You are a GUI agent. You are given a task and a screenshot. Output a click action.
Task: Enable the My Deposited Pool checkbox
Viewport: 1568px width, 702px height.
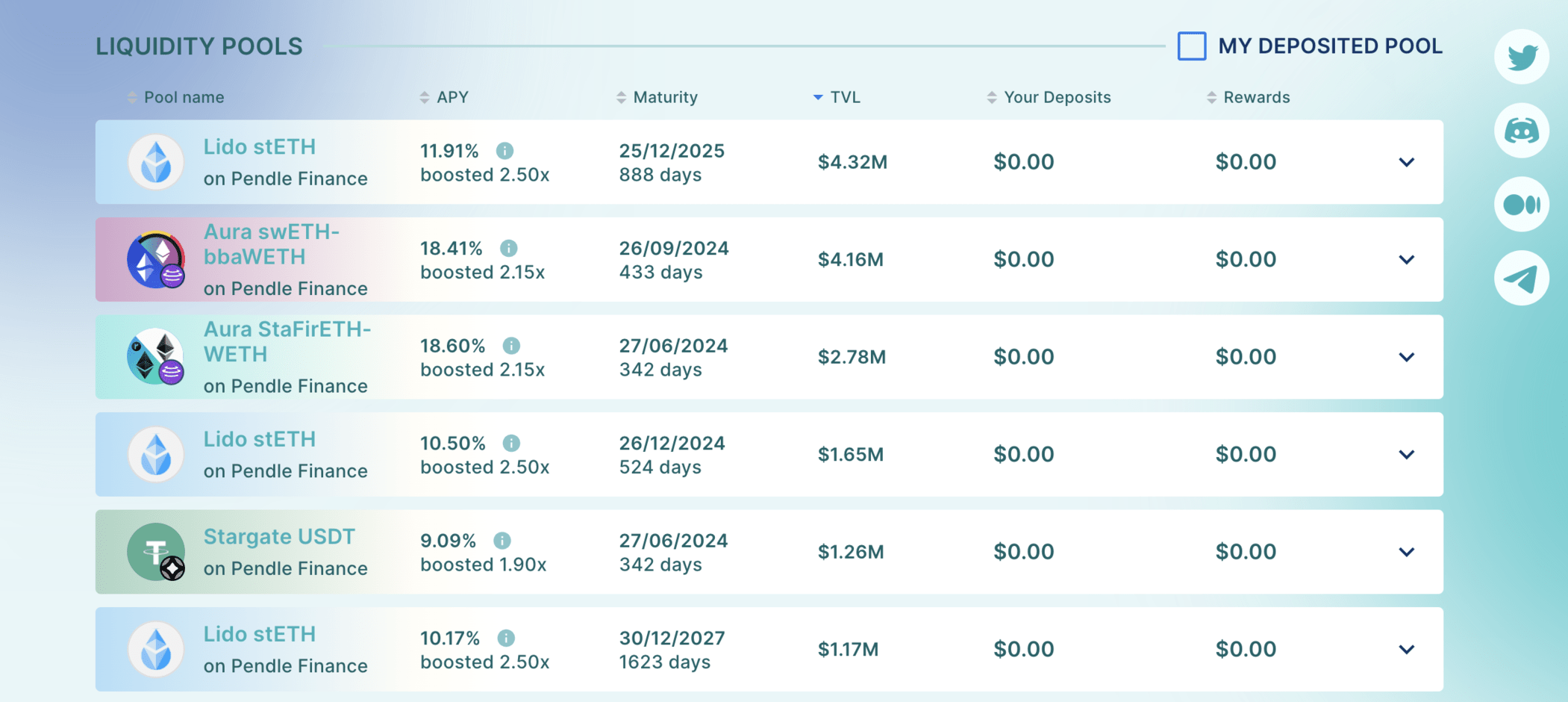1192,46
